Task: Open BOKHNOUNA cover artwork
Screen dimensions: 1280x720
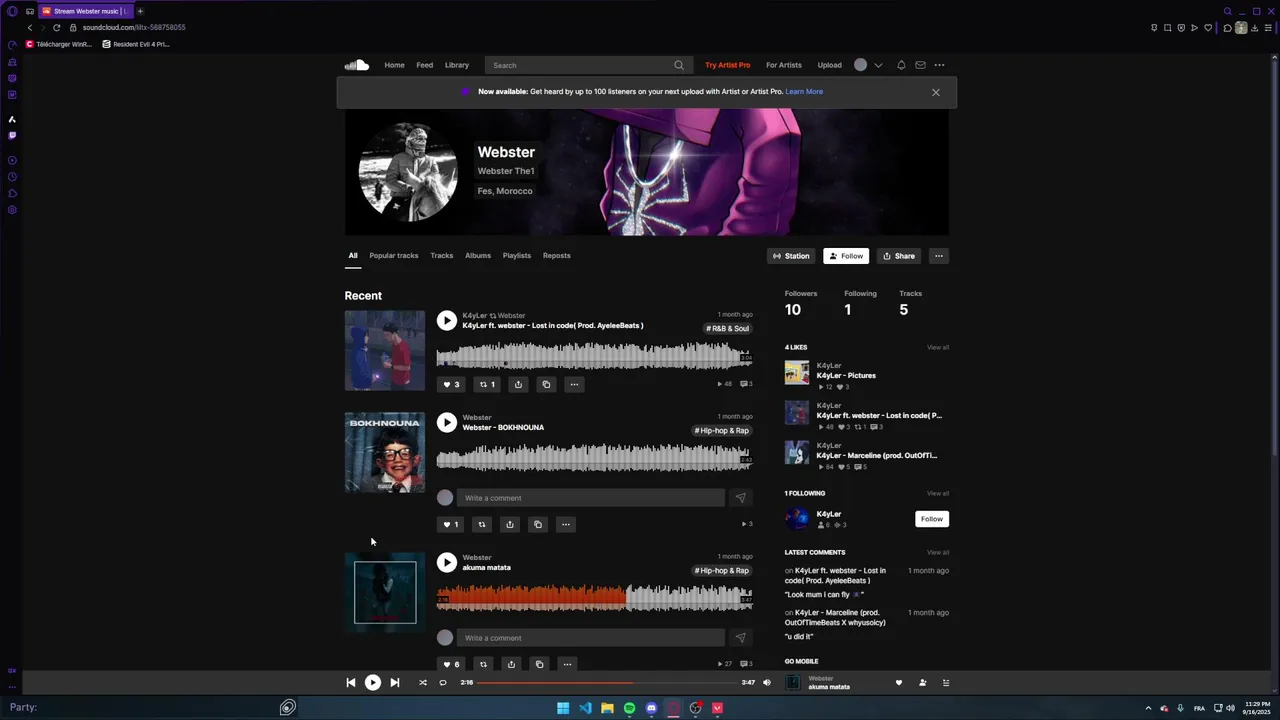Action: coord(385,452)
